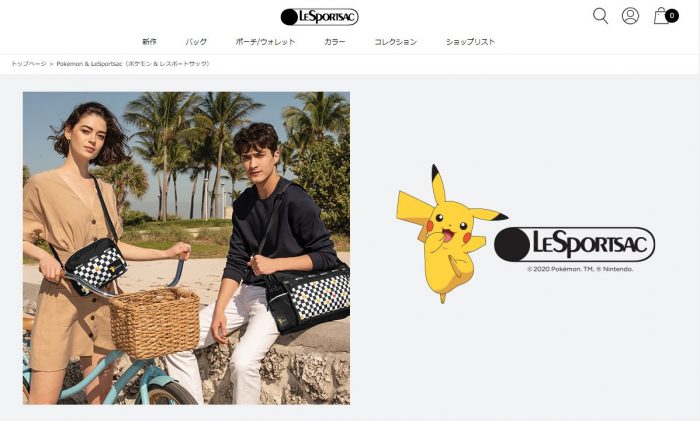
Task: Click the man's checkered messenger bag
Action: click(308, 297)
